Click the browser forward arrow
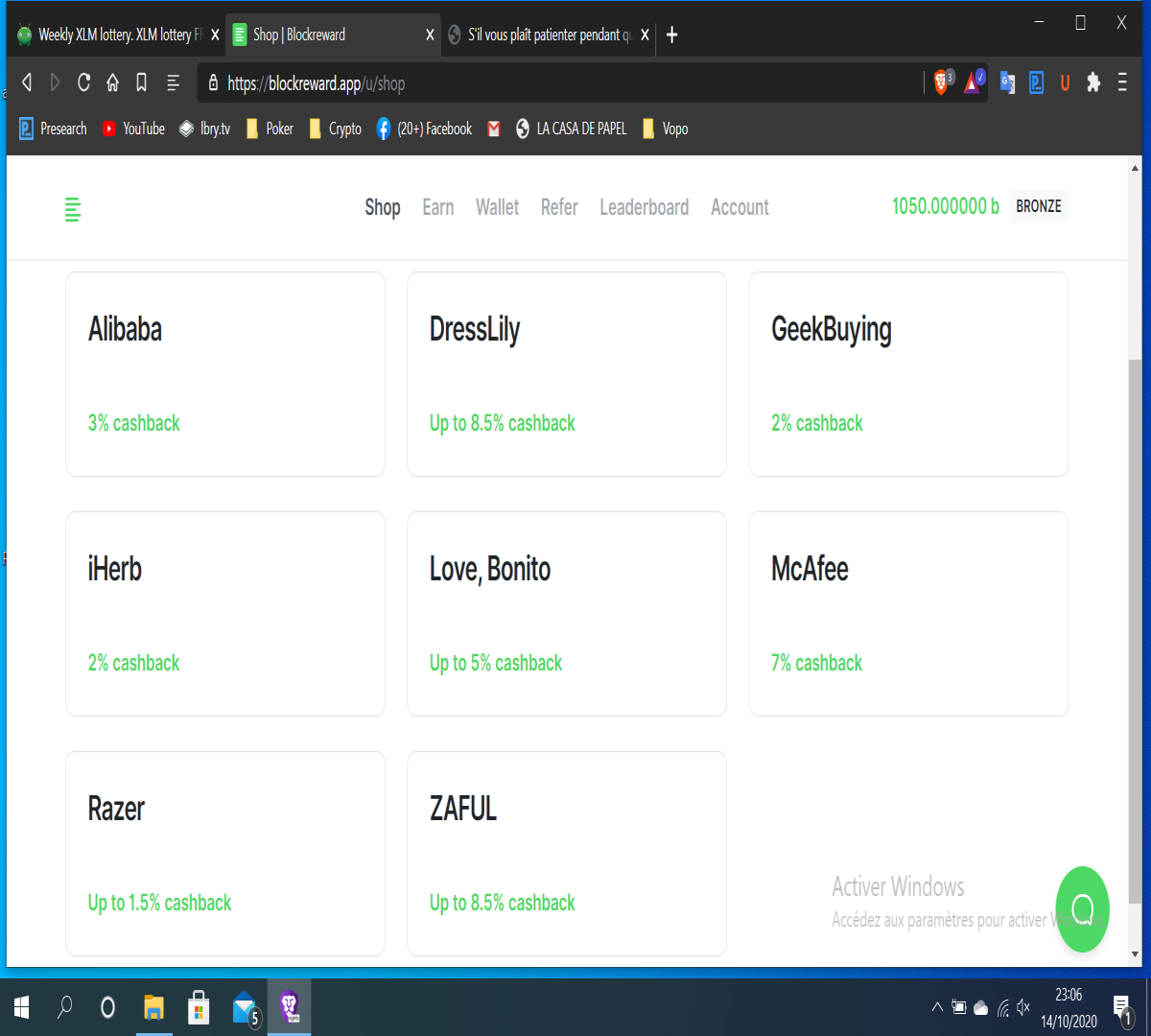This screenshot has width=1151, height=1036. [55, 82]
